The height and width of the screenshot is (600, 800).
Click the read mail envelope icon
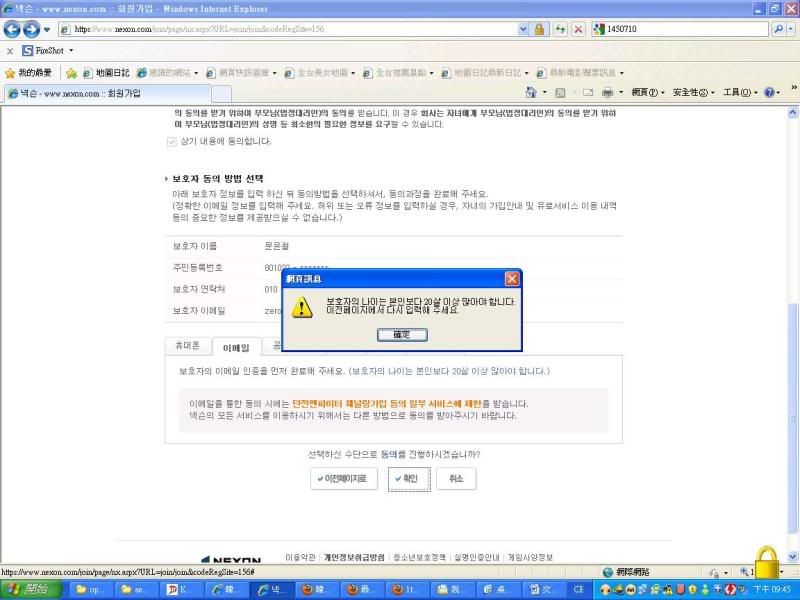[588, 93]
